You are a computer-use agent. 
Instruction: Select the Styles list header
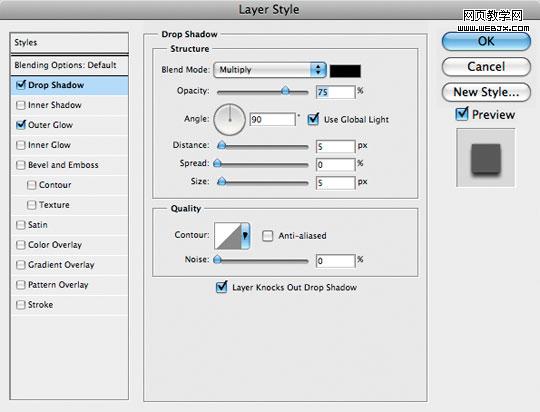tap(69, 43)
